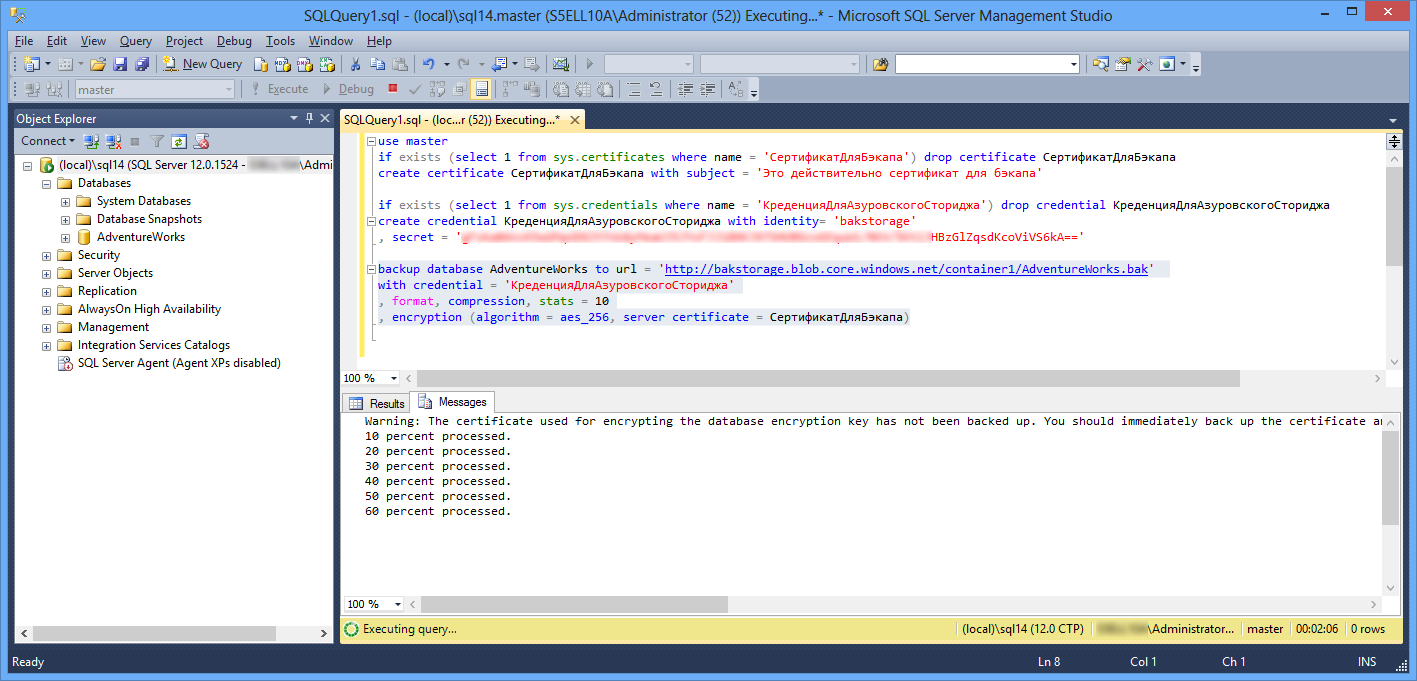Screen dimensions: 1417x681
Task: Click the Database Engine Query icon
Action: 260,64
